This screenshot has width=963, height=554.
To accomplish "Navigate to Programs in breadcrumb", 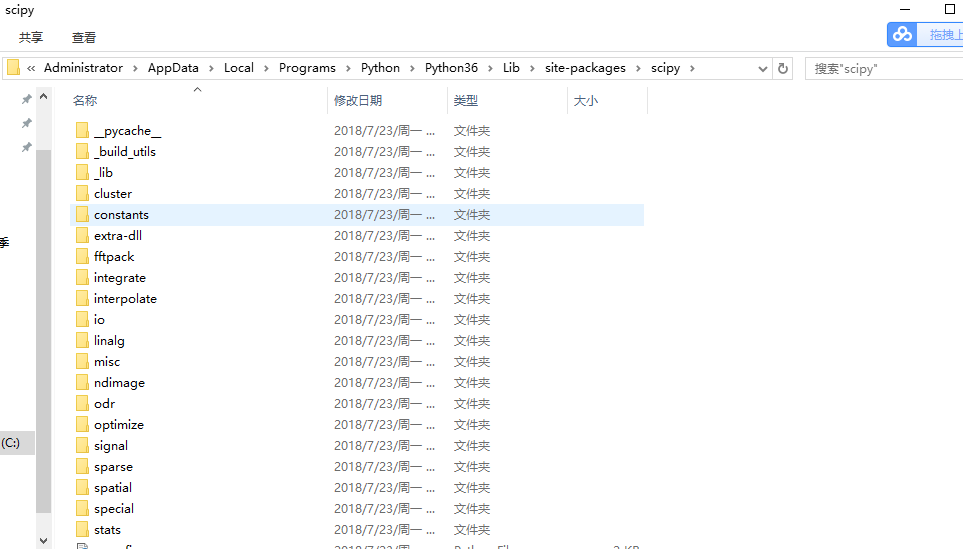I will coord(307,68).
